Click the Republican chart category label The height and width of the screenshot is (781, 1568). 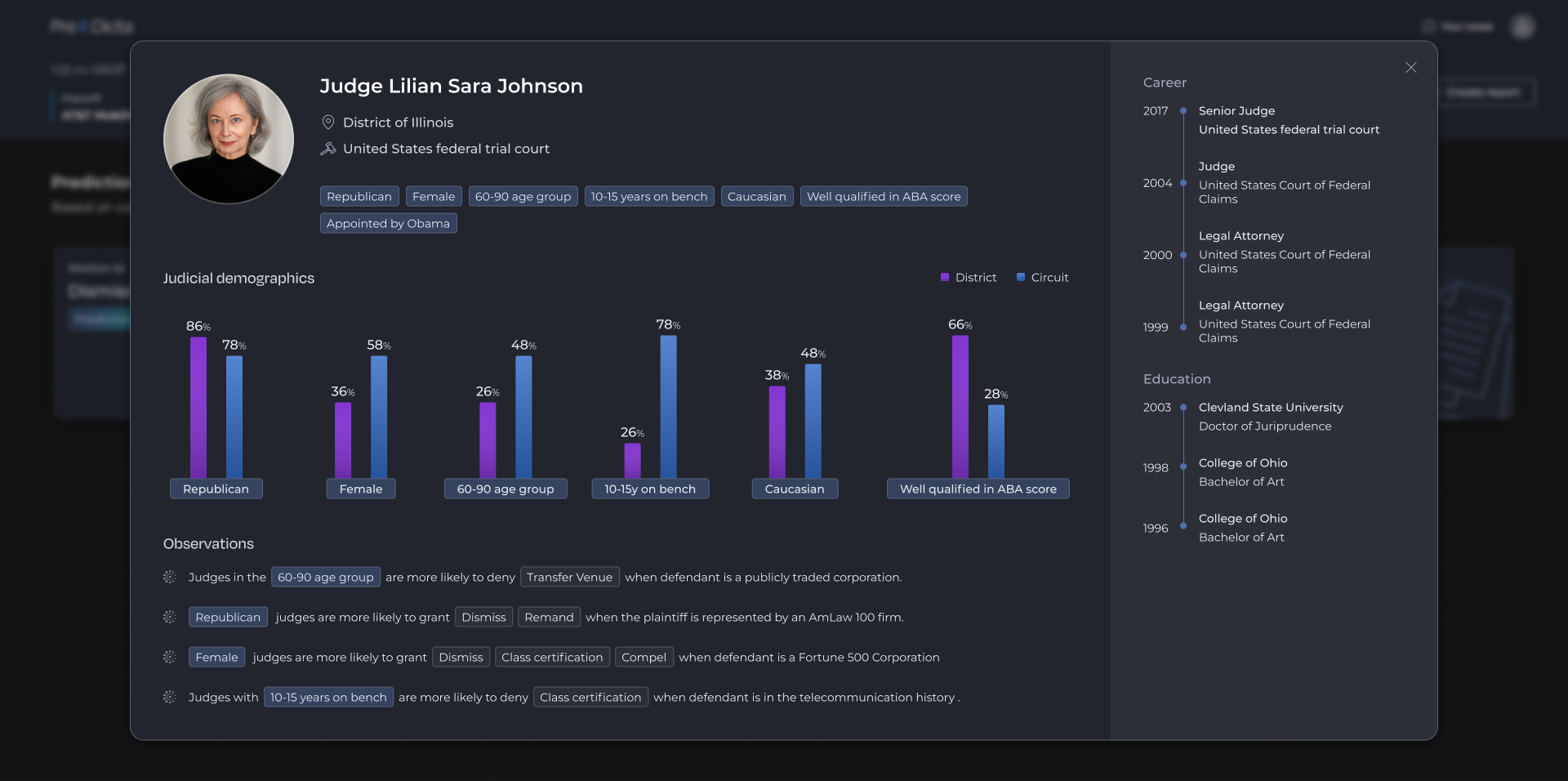216,489
